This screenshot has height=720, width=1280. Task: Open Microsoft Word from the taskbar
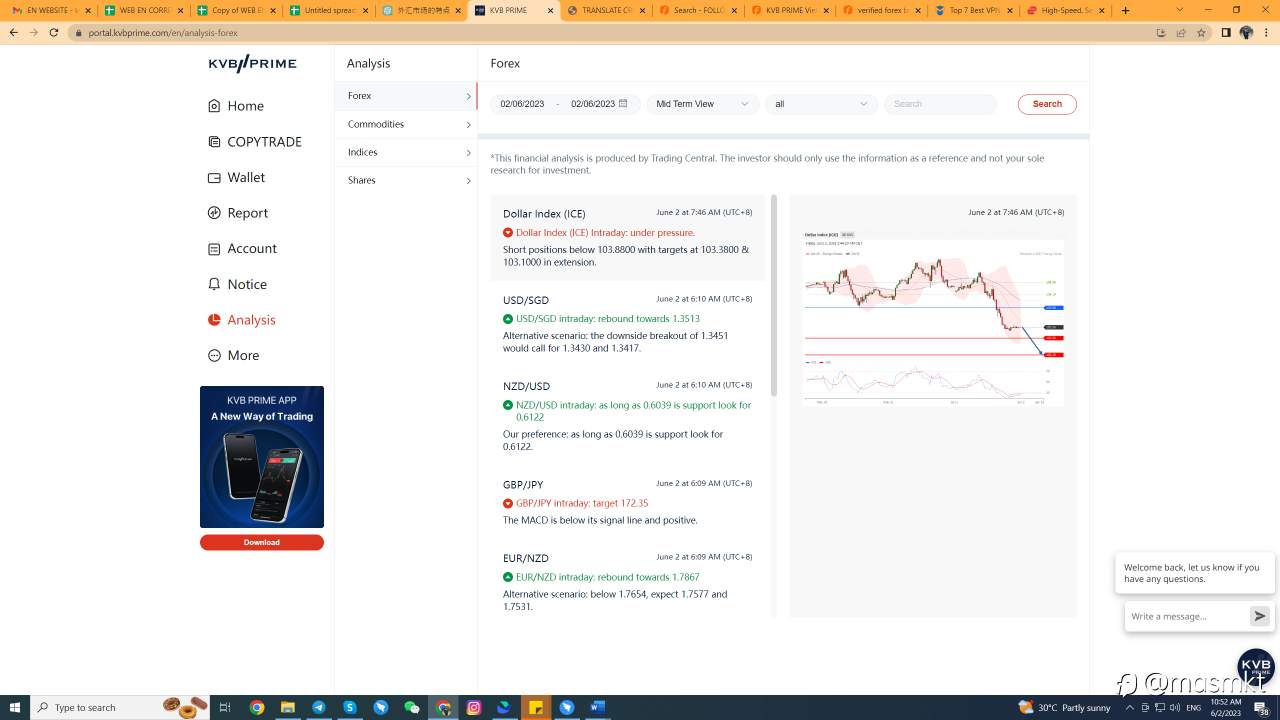pyautogui.click(x=598, y=707)
